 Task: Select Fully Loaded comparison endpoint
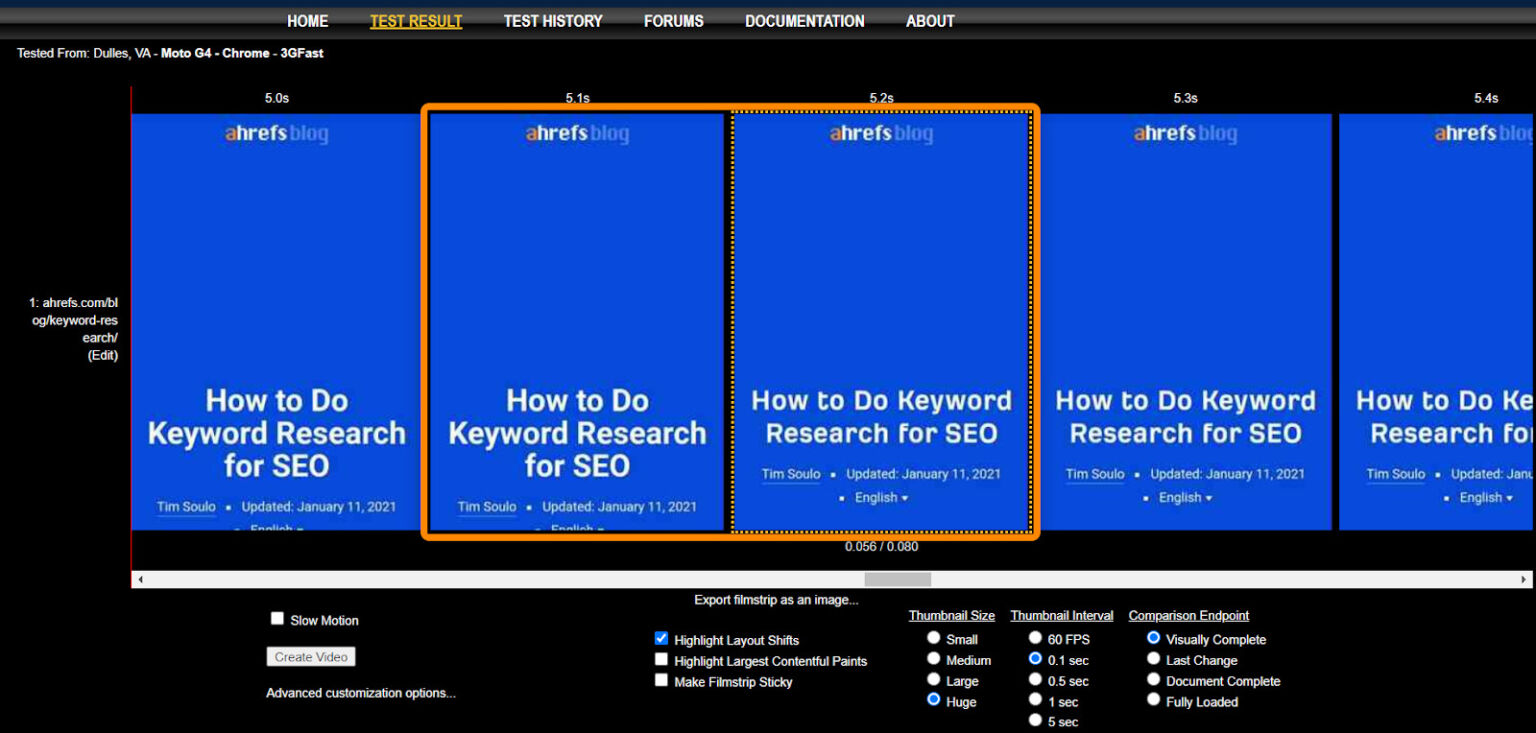1154,701
